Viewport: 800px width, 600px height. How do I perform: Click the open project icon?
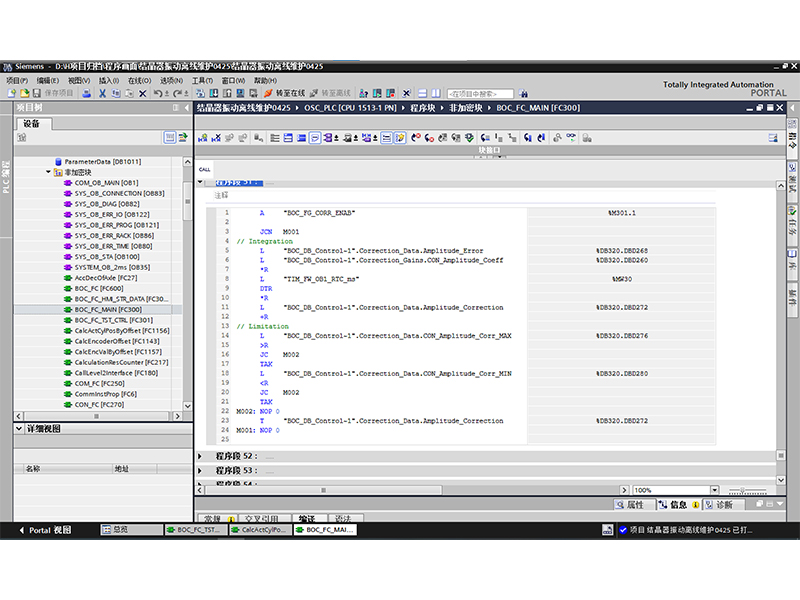point(24,93)
